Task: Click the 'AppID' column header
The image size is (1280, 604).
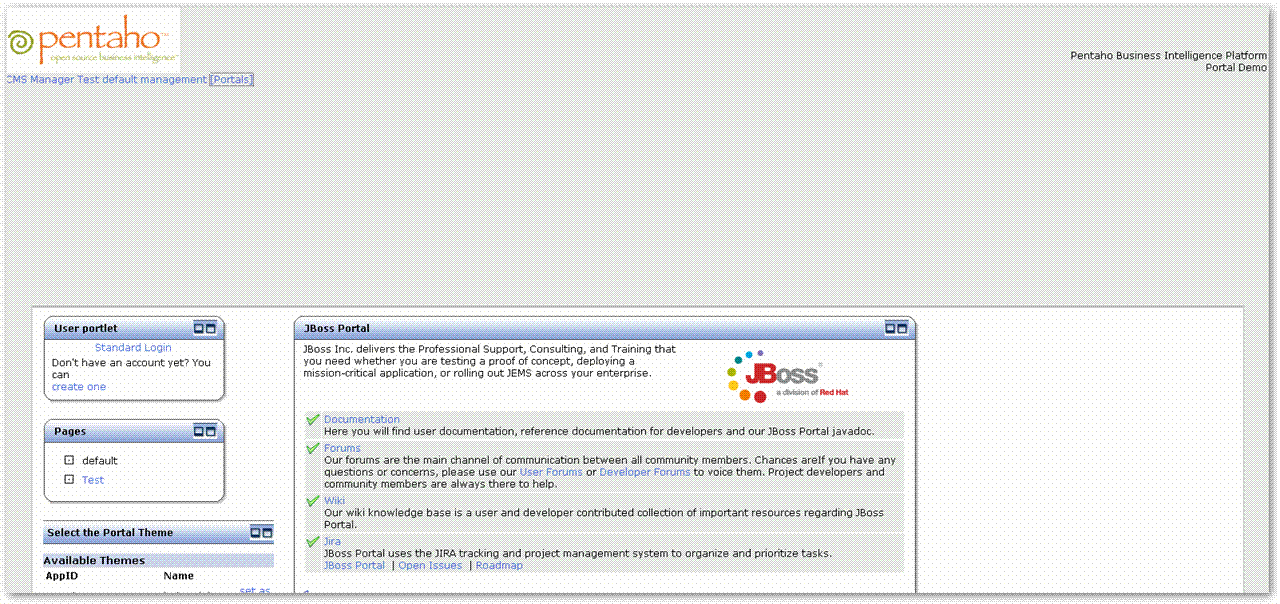Action: pos(62,576)
